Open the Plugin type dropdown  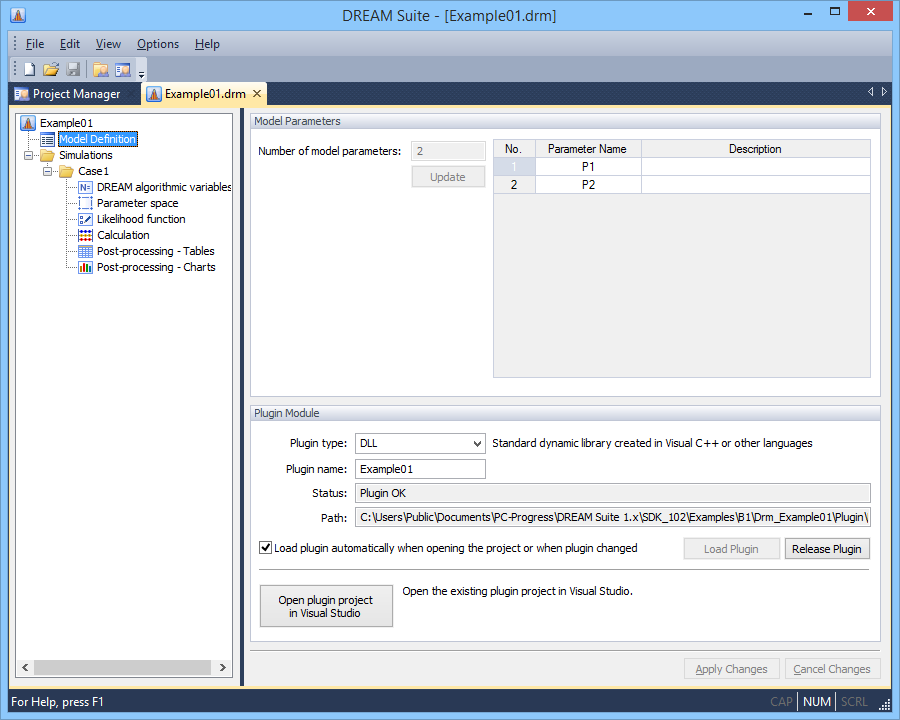(476, 443)
